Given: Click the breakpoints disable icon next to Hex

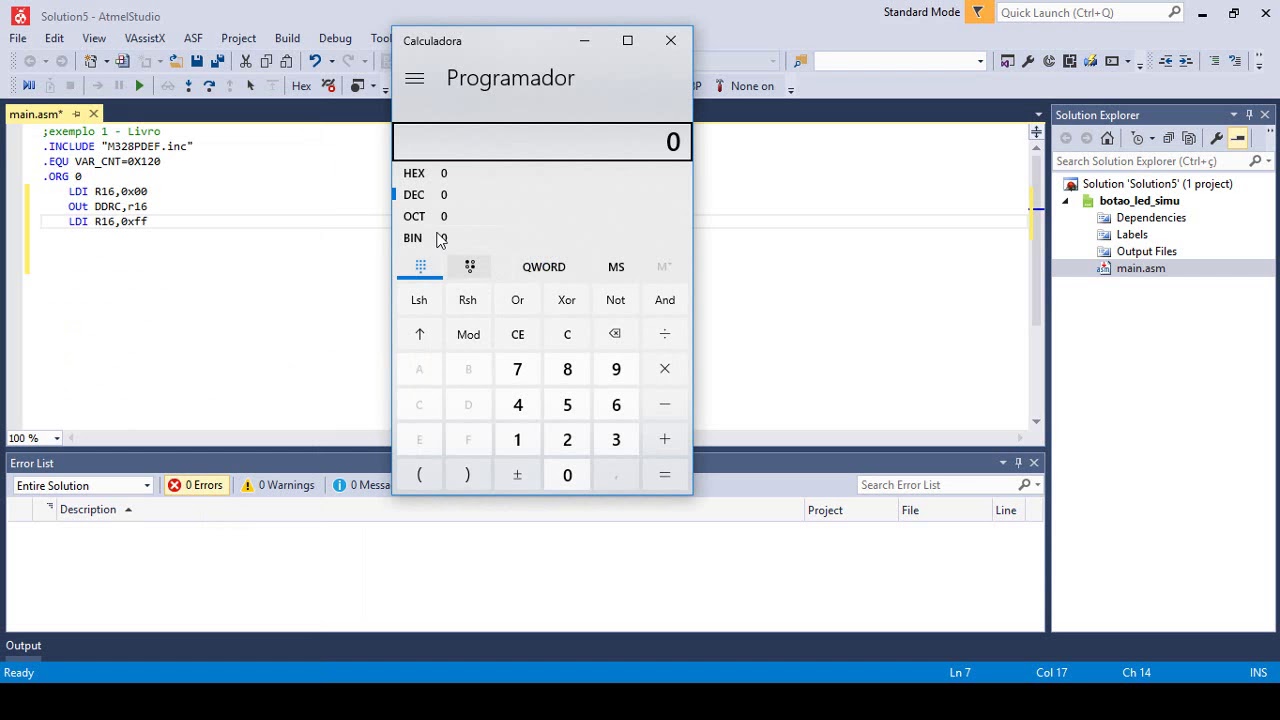Looking at the screenshot, I should click(328, 86).
